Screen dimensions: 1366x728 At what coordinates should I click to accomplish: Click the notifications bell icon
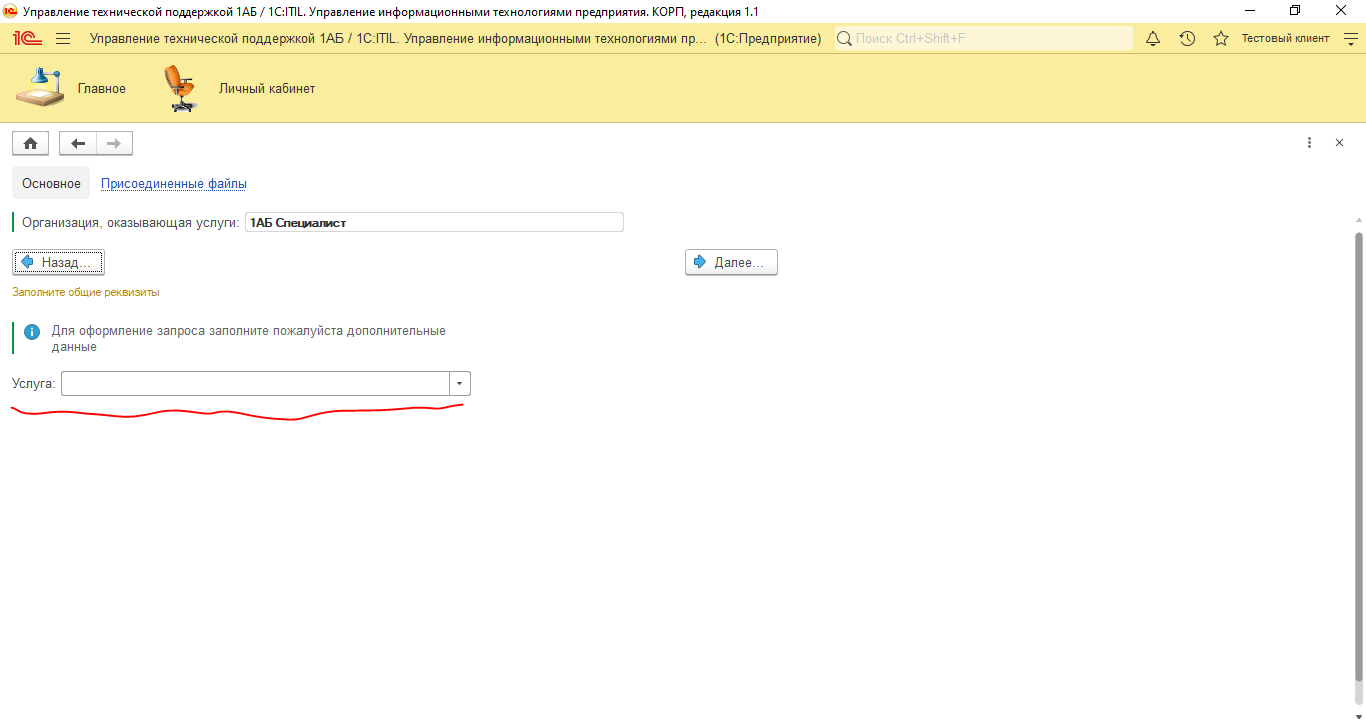coord(1153,38)
